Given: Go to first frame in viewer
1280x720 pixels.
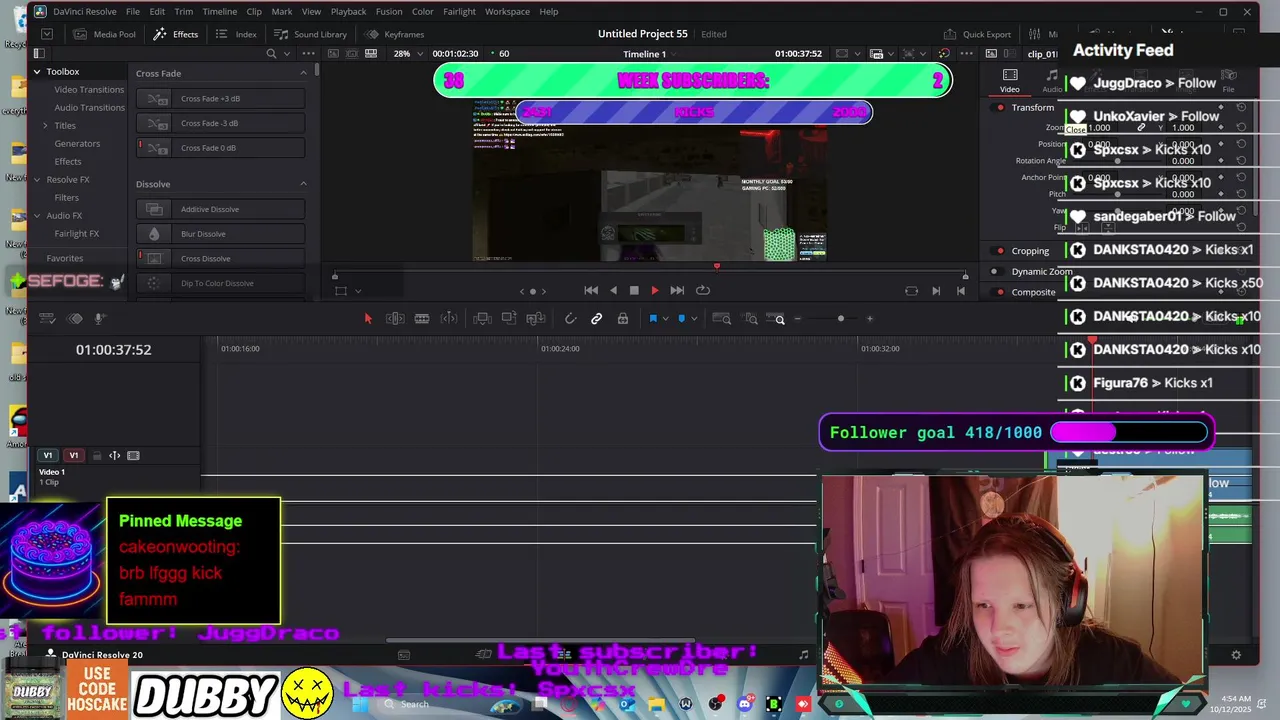Looking at the screenshot, I should point(591,290).
